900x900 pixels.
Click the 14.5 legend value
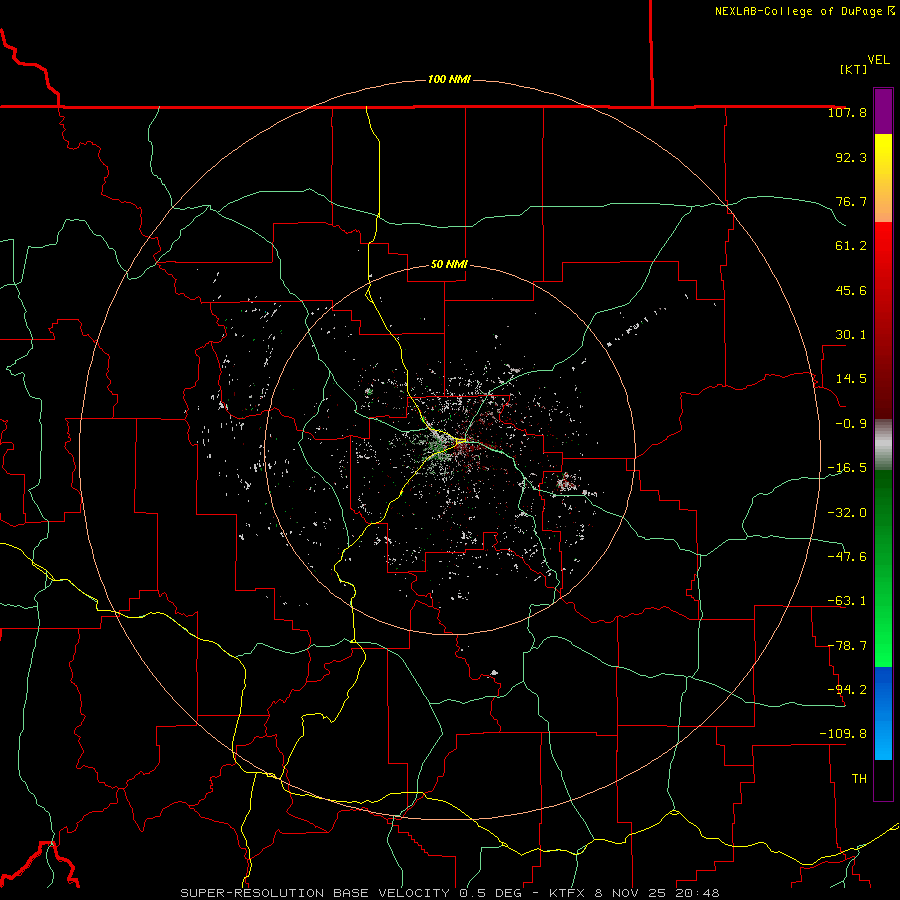pos(851,379)
